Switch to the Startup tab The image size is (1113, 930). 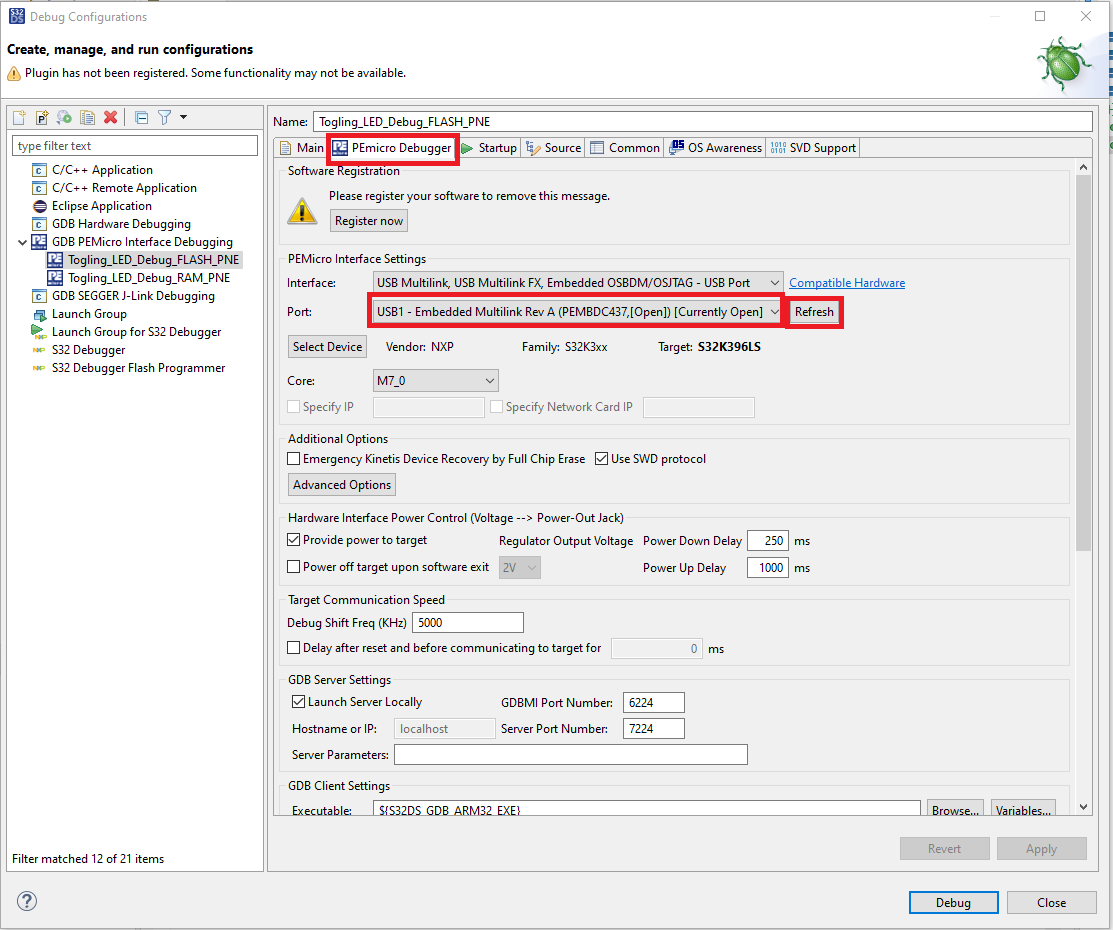pos(489,148)
